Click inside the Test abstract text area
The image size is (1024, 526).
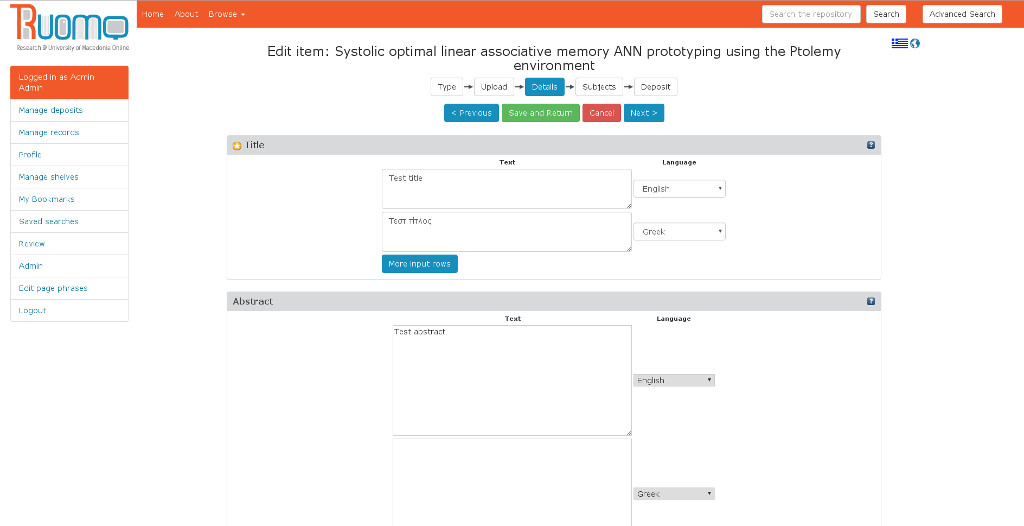(x=511, y=380)
